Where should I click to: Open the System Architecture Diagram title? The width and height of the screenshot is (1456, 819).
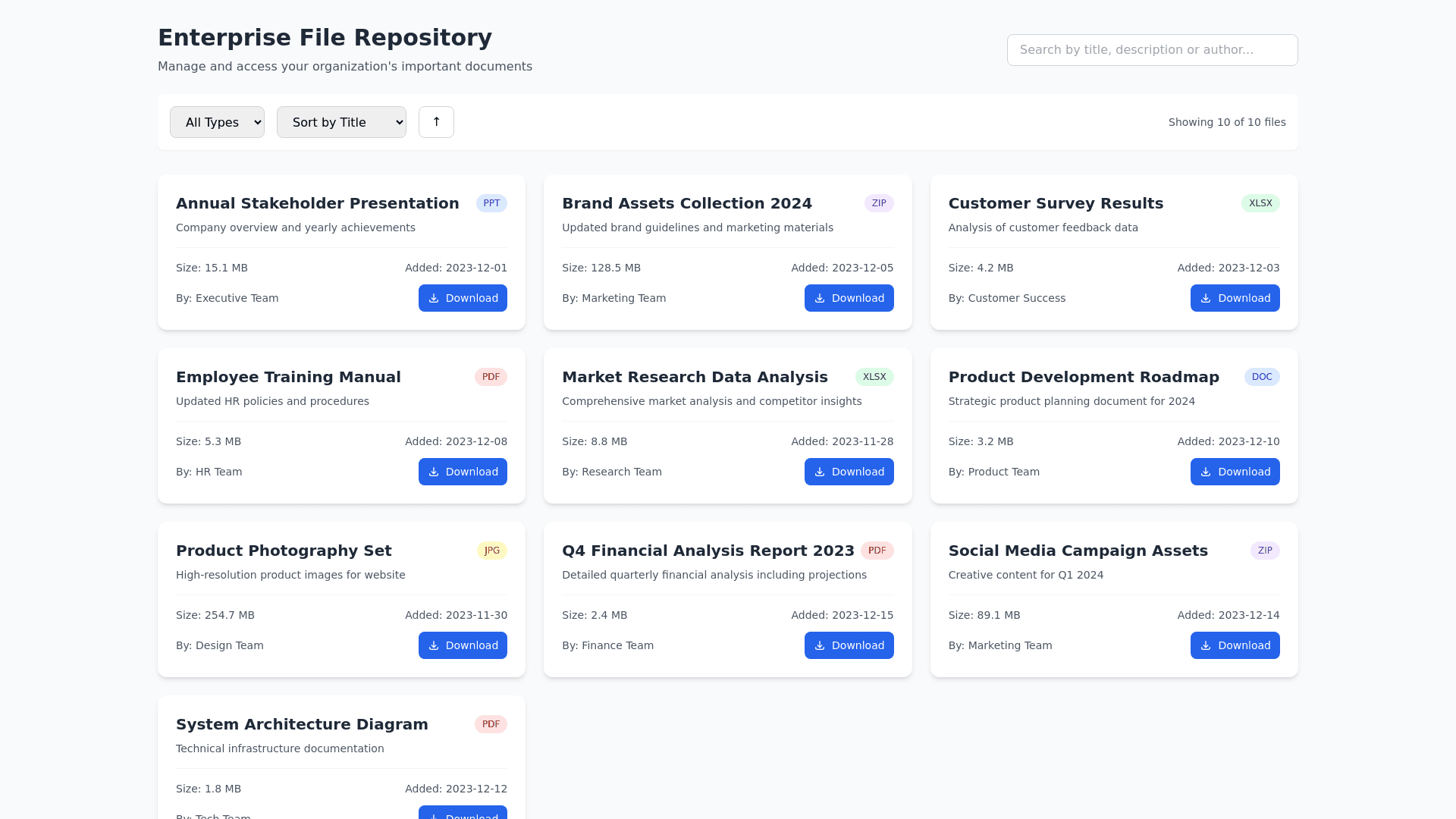[x=302, y=724]
